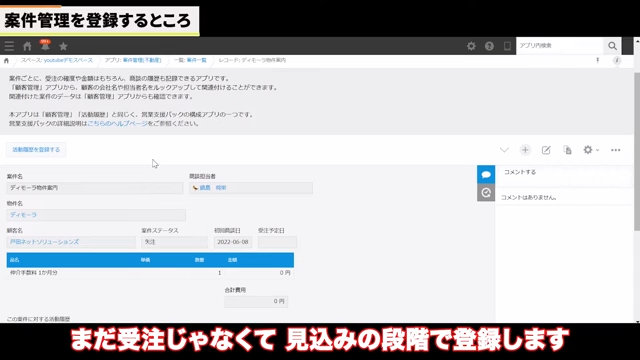
Task: Click 合計費用 value 0 円
Action: point(256,302)
